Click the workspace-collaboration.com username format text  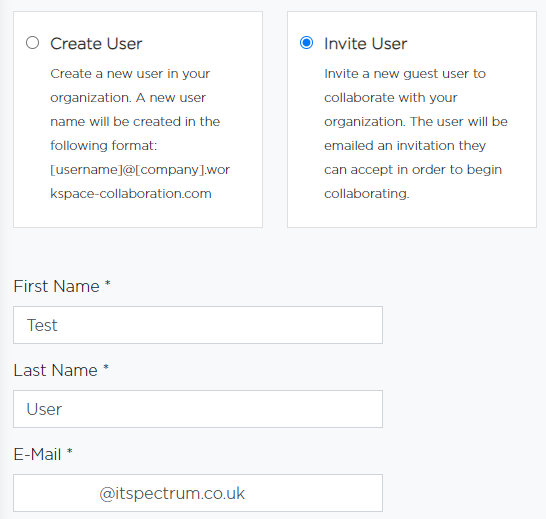point(140,181)
